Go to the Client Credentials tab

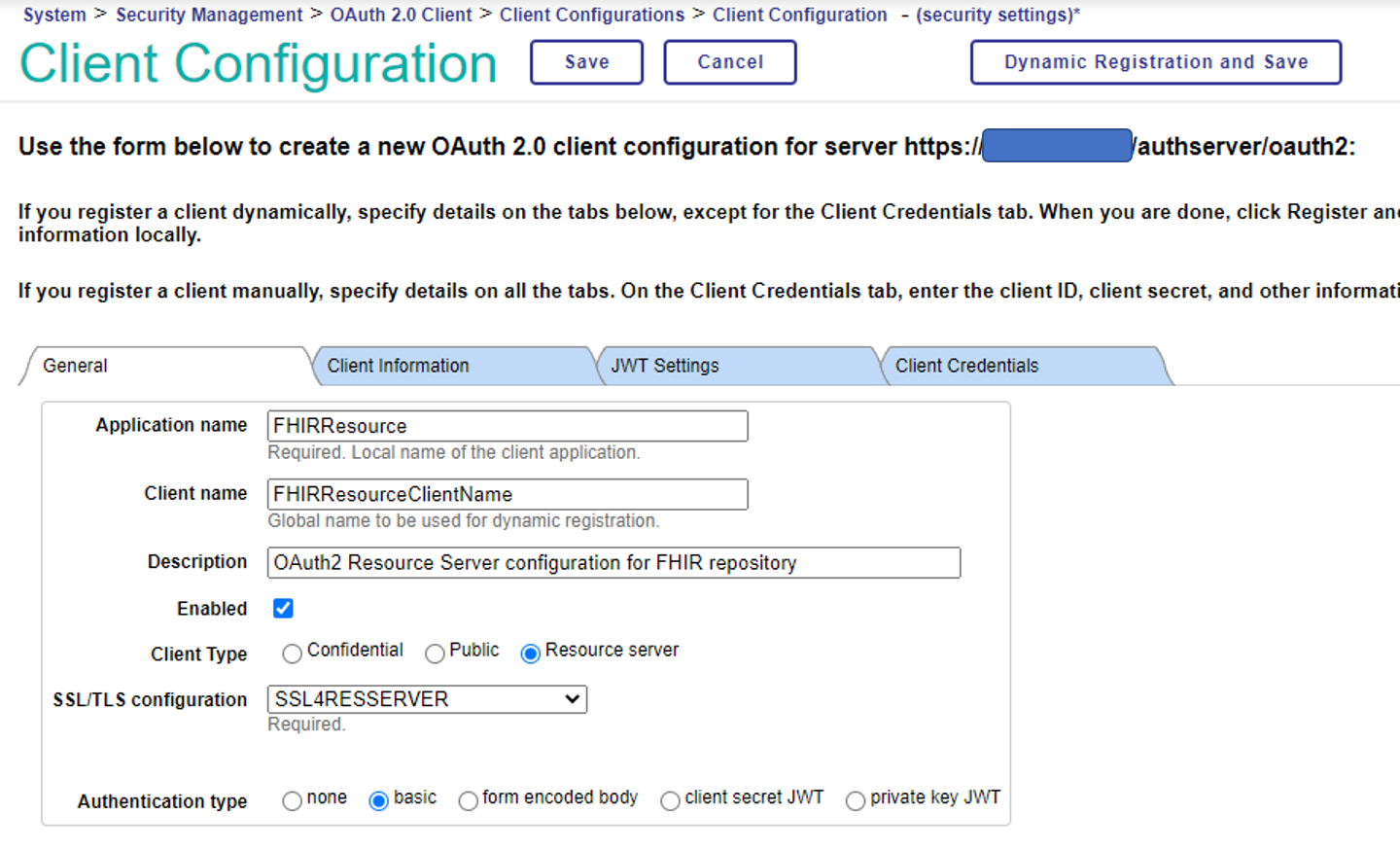(x=966, y=366)
